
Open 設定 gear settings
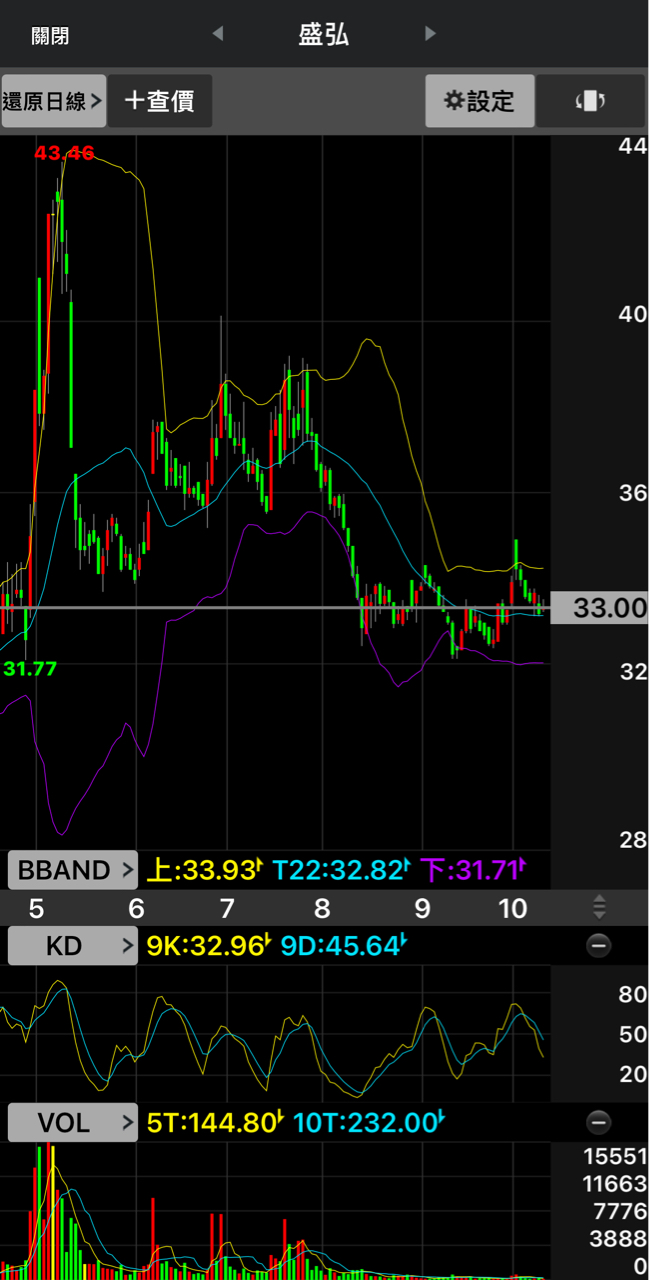(x=479, y=101)
